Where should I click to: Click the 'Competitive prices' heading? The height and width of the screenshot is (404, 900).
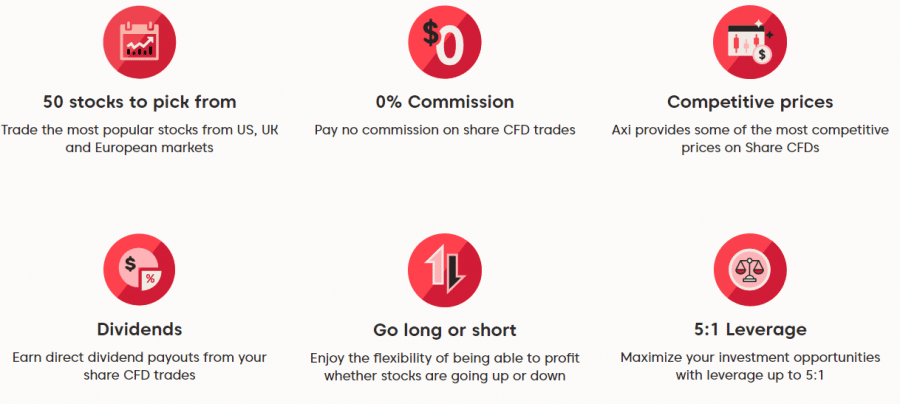(x=750, y=102)
